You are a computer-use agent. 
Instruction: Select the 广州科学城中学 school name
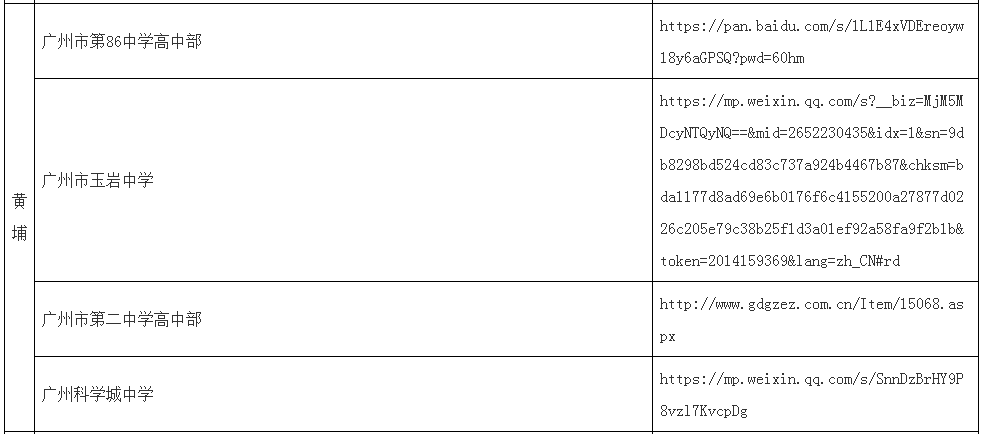point(97,394)
